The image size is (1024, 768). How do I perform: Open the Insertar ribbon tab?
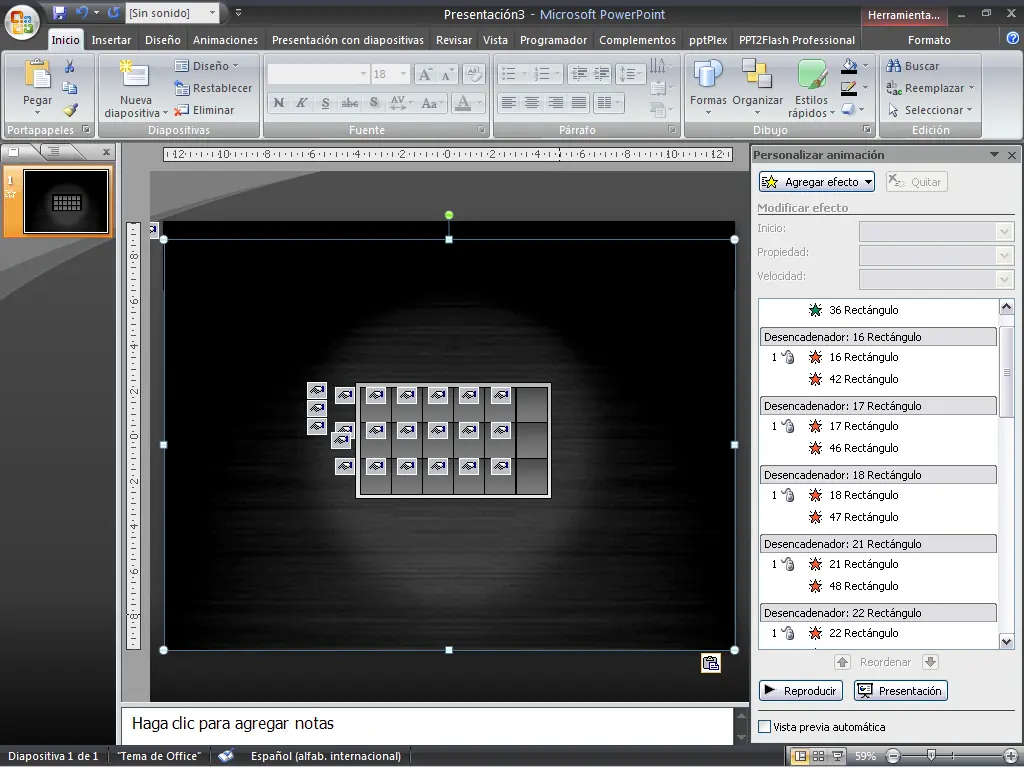(x=111, y=40)
